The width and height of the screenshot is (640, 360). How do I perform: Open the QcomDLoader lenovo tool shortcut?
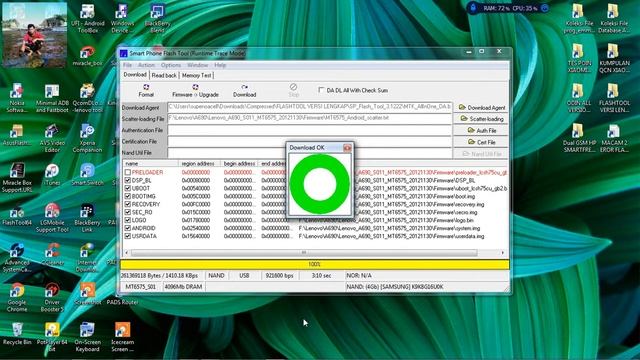pos(87,98)
